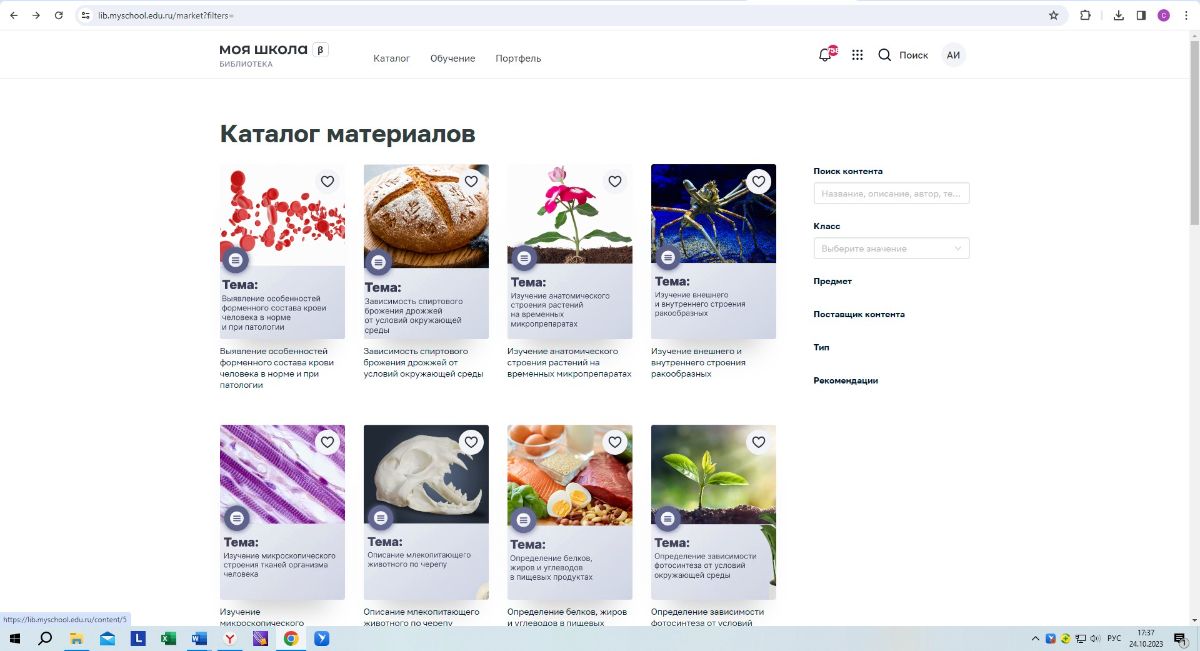Click the Поиск text in header
The height and width of the screenshot is (651, 1200).
pyautogui.click(x=914, y=55)
